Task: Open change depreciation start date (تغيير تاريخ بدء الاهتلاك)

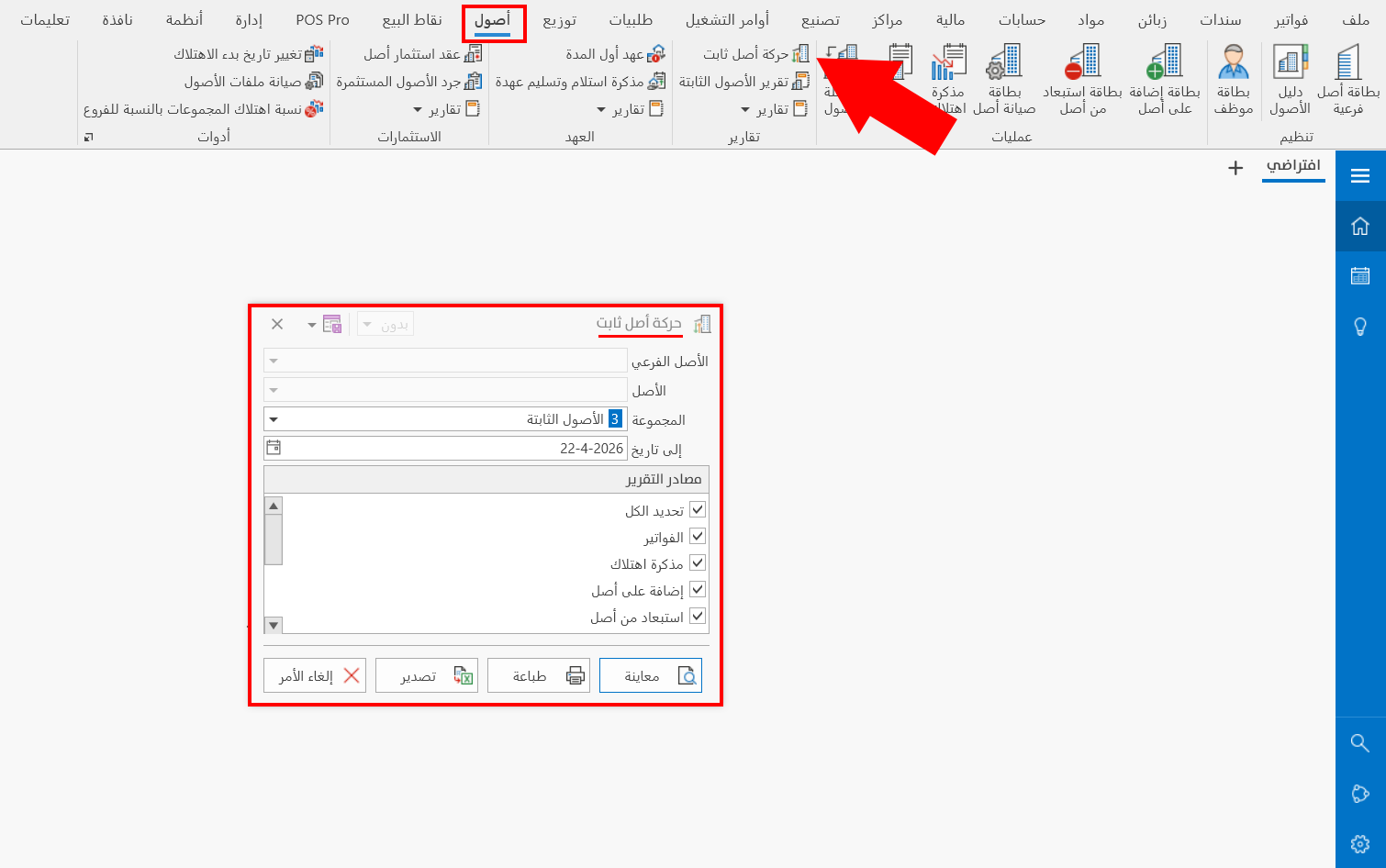Action: coord(249,54)
